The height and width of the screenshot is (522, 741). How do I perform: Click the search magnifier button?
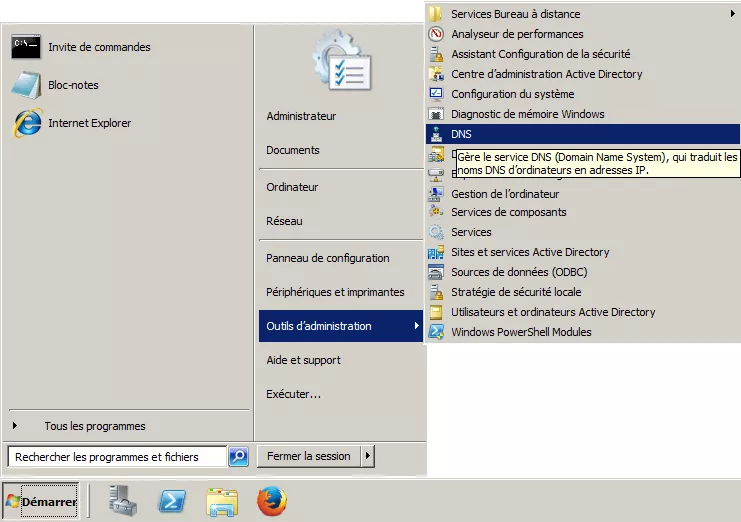(x=239, y=456)
